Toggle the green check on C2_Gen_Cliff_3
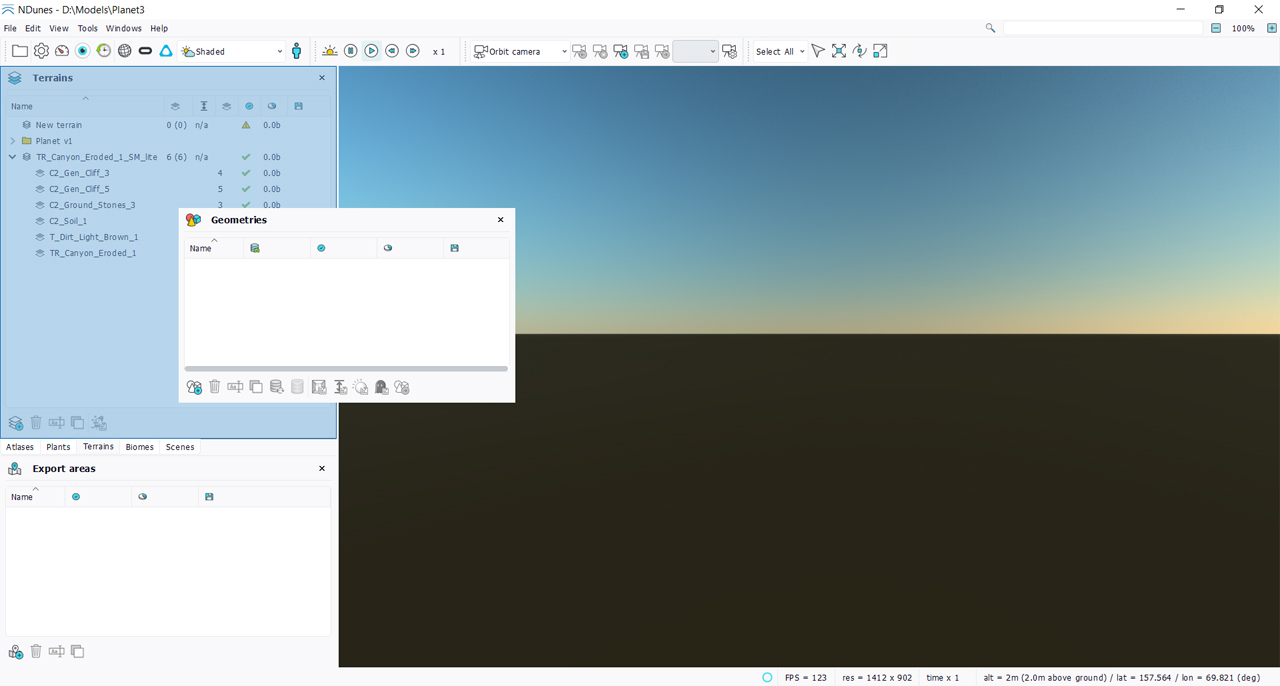Screen dimensions: 1280x686 (246, 173)
